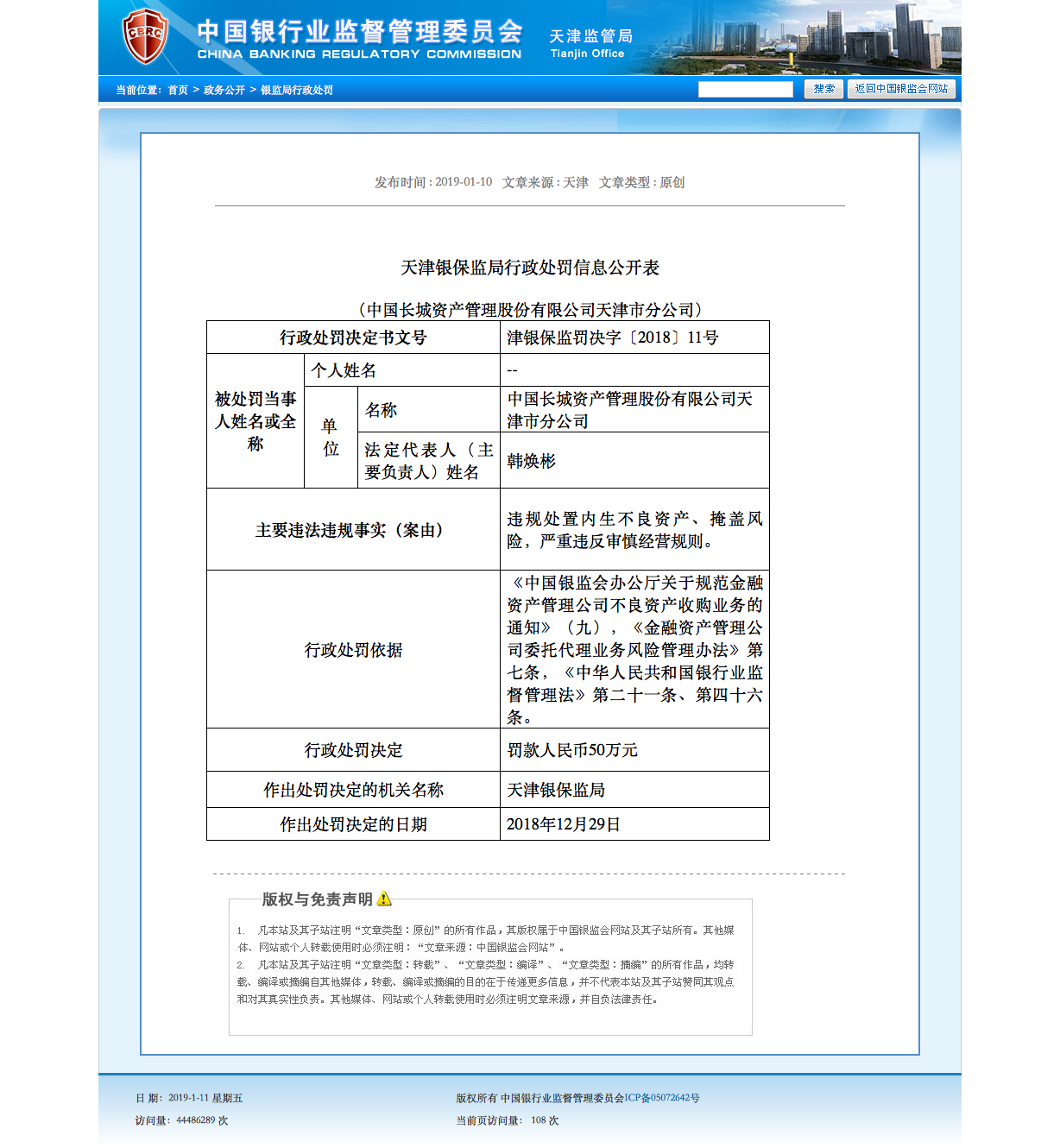
Task: Click the company name cell in table
Action: pos(634,410)
